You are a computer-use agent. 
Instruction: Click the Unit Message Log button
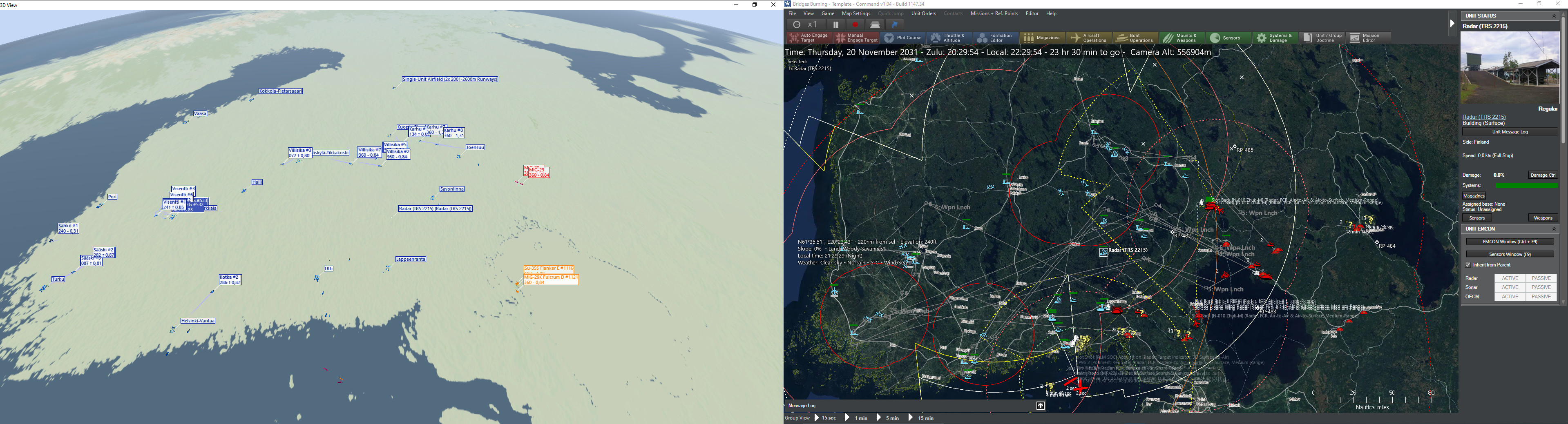pyautogui.click(x=1510, y=132)
